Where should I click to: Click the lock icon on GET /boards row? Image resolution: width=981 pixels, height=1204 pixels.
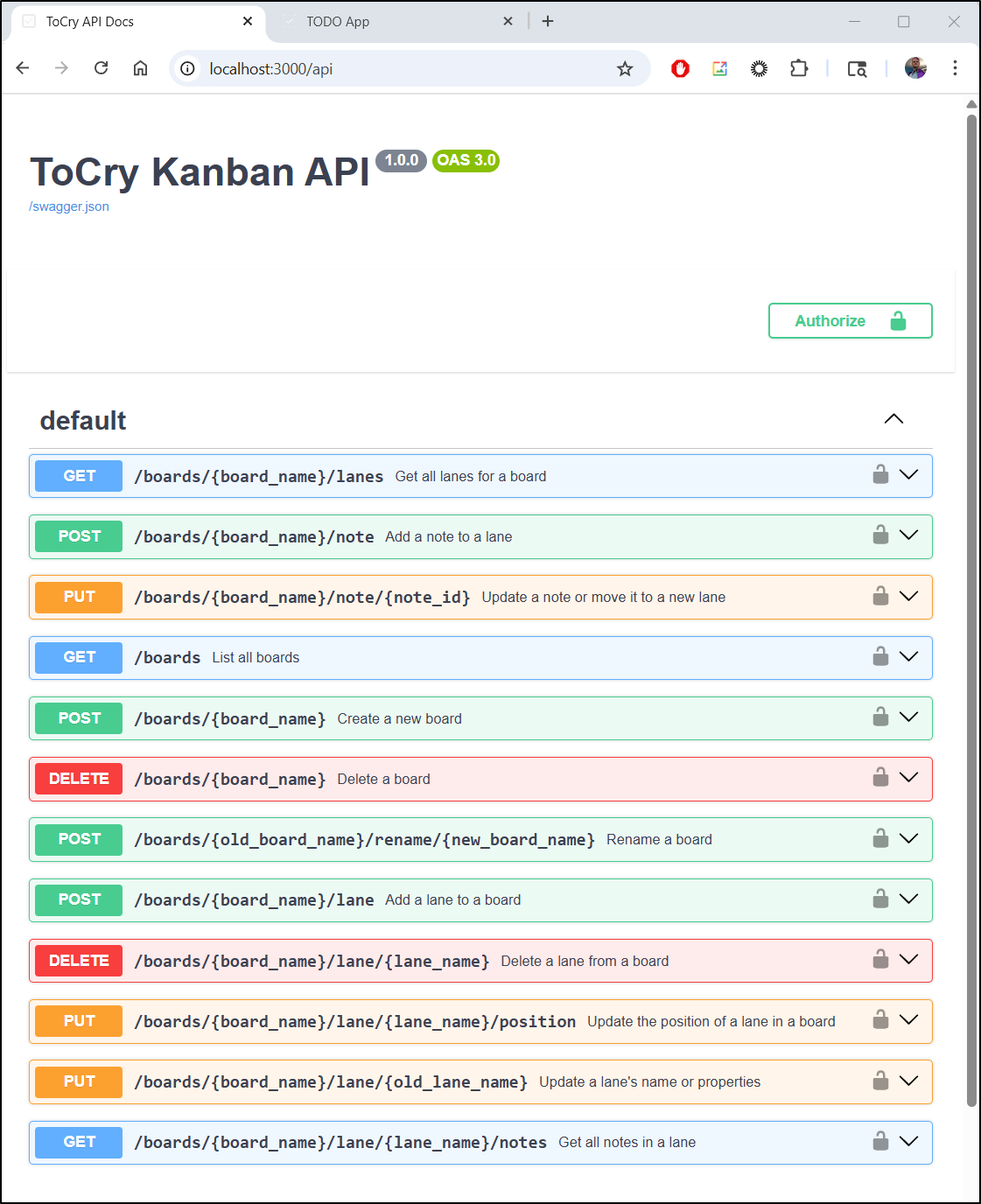point(880,657)
